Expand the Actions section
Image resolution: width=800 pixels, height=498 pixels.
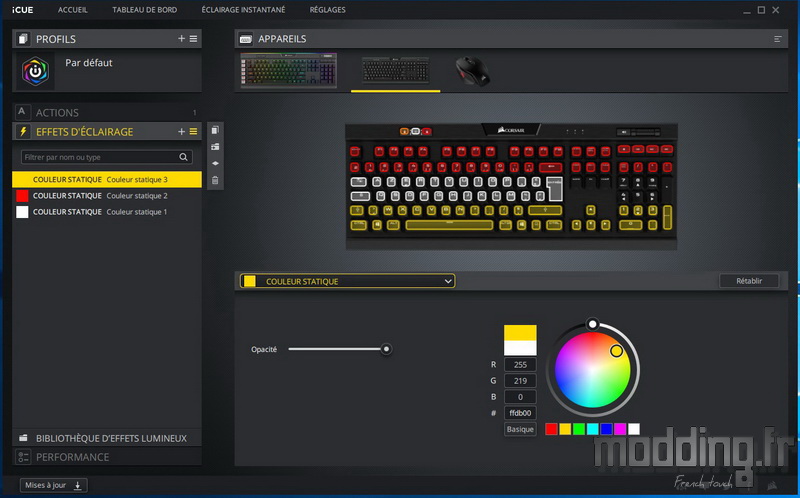(x=107, y=112)
